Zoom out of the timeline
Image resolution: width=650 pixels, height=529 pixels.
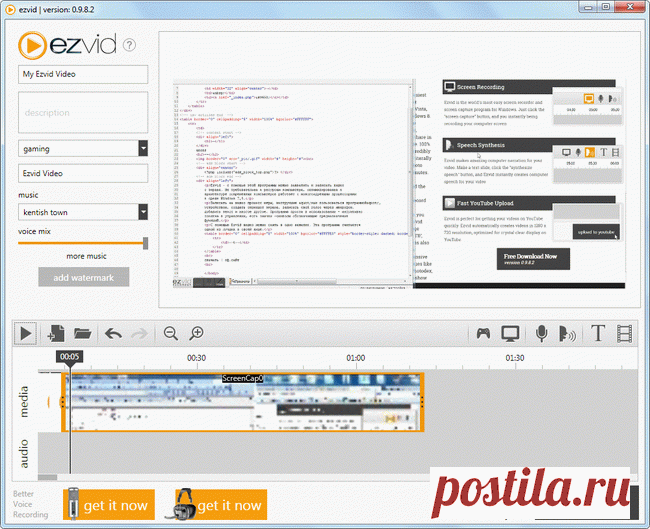click(170, 333)
